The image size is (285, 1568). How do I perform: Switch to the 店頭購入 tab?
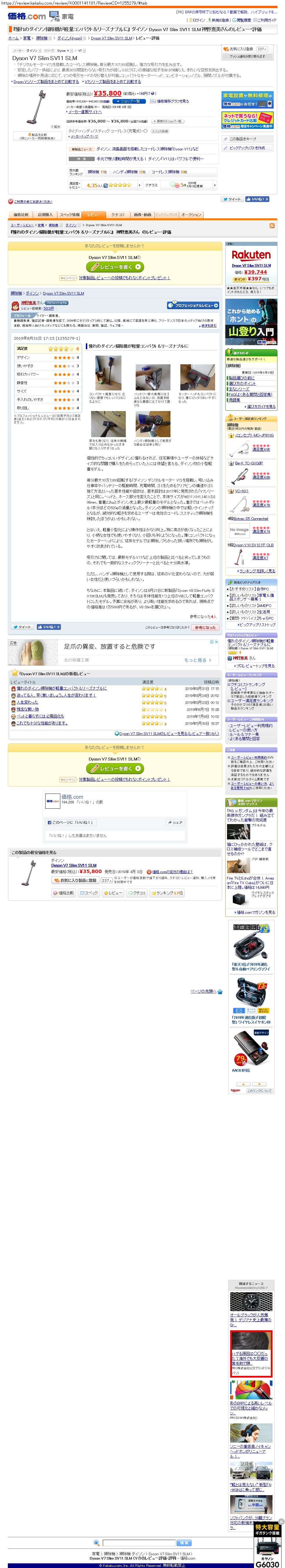pyautogui.click(x=45, y=214)
